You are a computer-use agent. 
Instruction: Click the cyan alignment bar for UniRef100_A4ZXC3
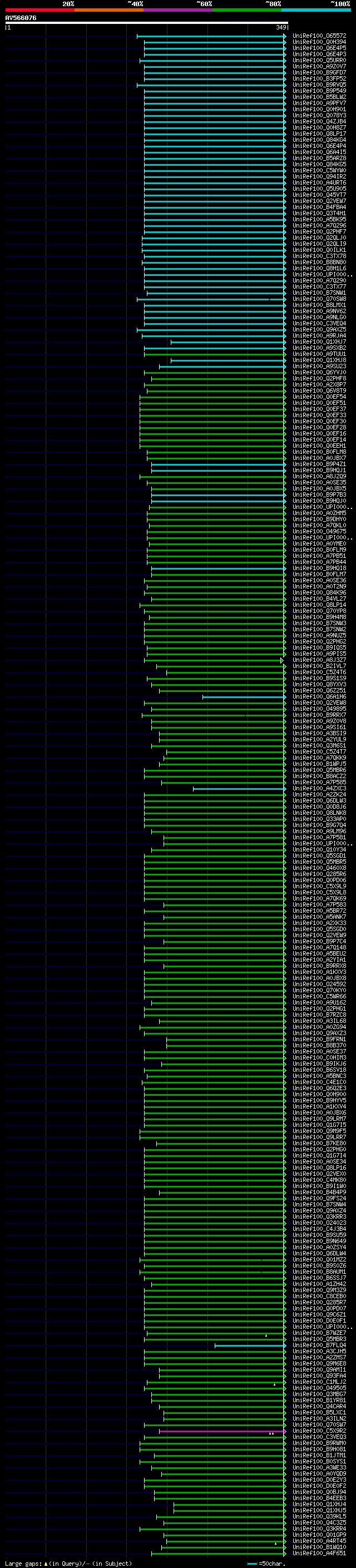pyautogui.click(x=239, y=789)
